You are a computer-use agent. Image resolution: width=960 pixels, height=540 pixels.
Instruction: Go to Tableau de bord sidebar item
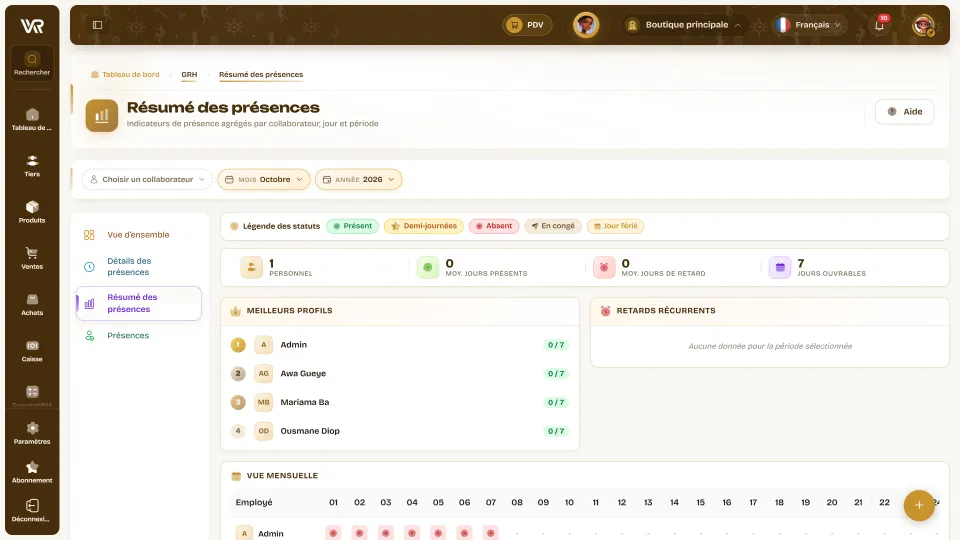point(32,119)
